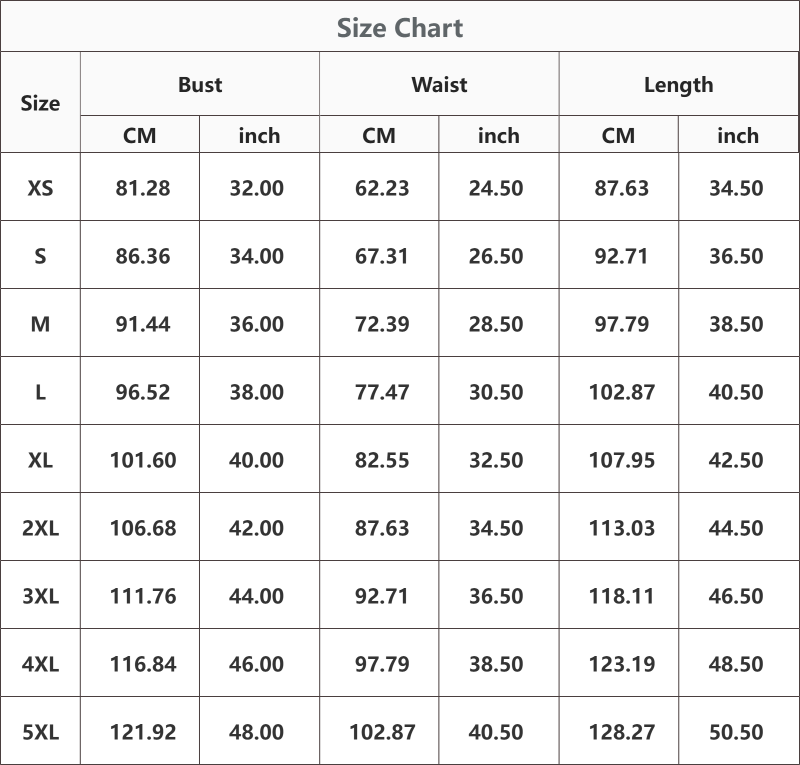Select the 30.50 waist inch cell
Image resolution: width=800 pixels, height=765 pixels.
[496, 392]
